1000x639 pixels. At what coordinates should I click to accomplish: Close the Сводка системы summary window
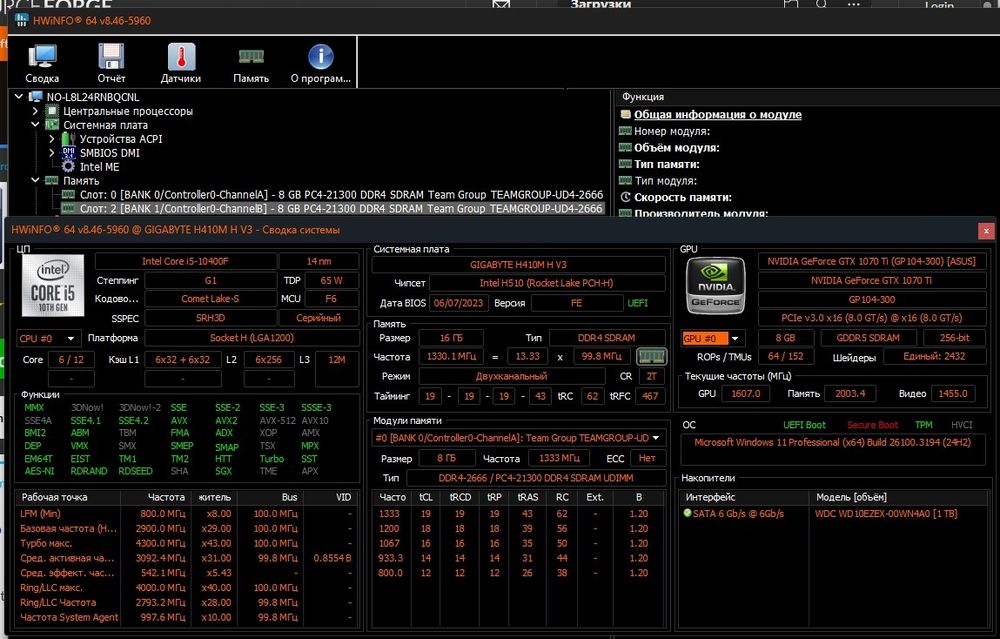pos(986,231)
